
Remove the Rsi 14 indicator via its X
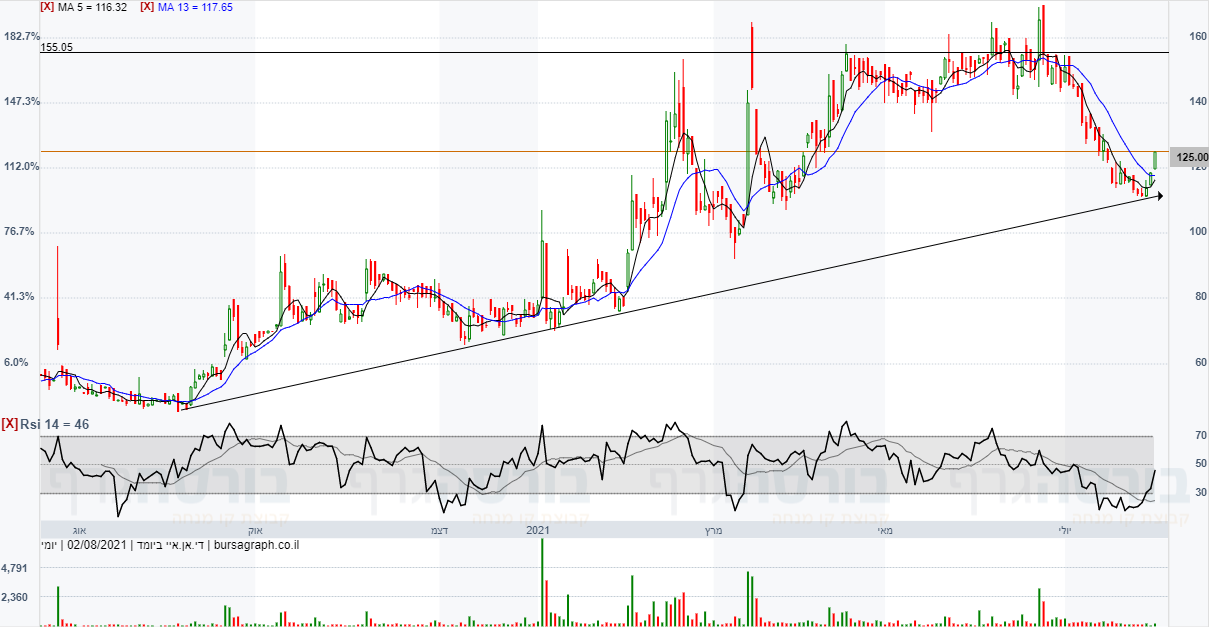click(x=9, y=424)
